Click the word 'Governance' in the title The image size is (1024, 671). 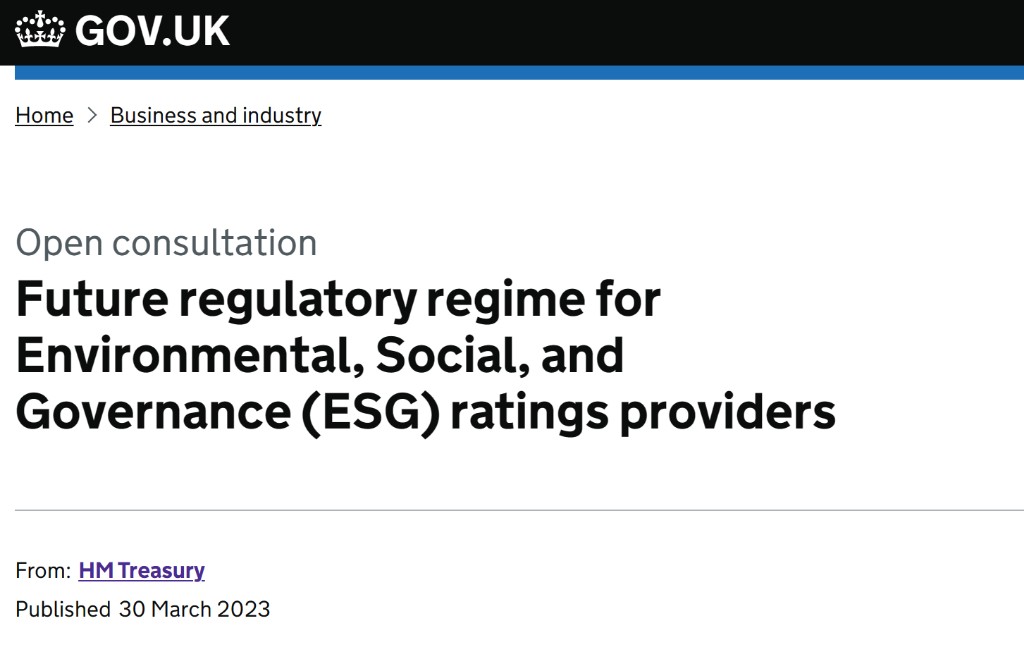(148, 413)
